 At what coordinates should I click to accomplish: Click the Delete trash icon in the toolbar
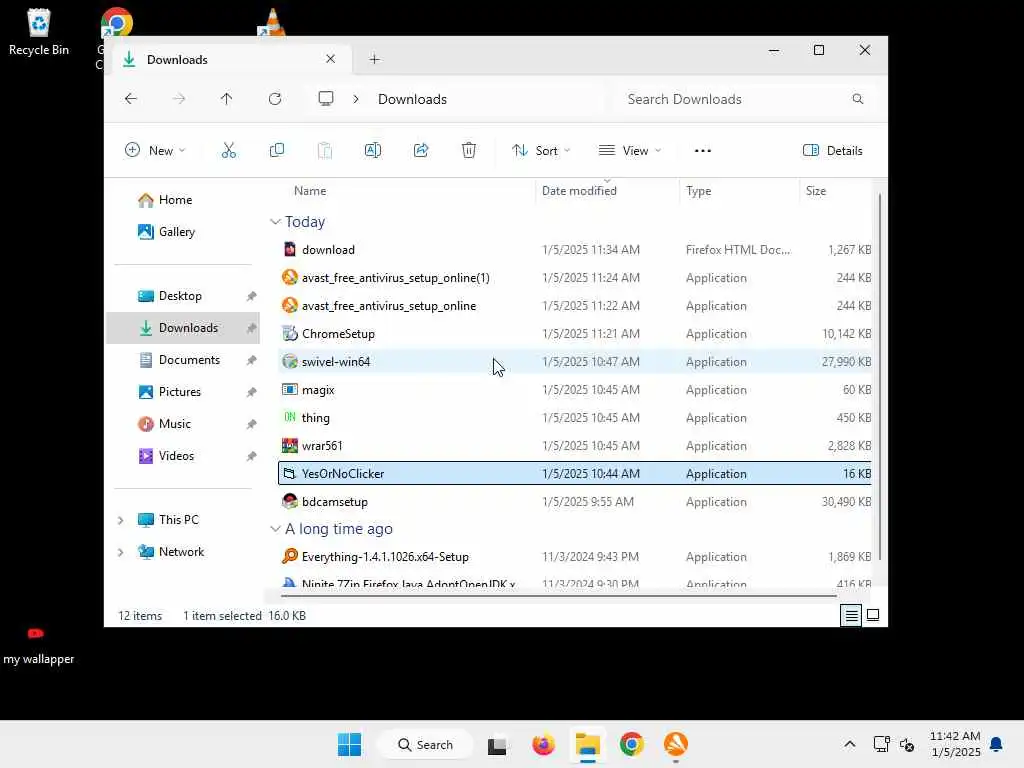click(x=469, y=150)
